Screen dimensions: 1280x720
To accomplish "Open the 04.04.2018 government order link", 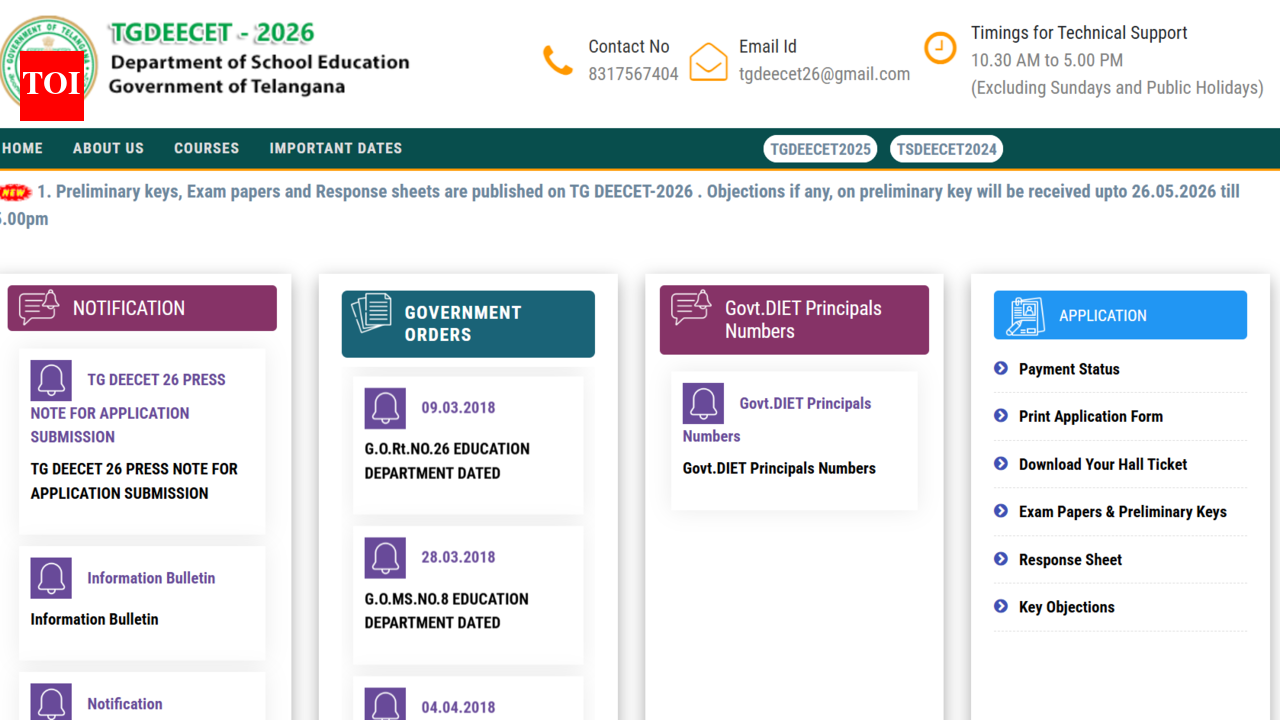I will pyautogui.click(x=458, y=707).
